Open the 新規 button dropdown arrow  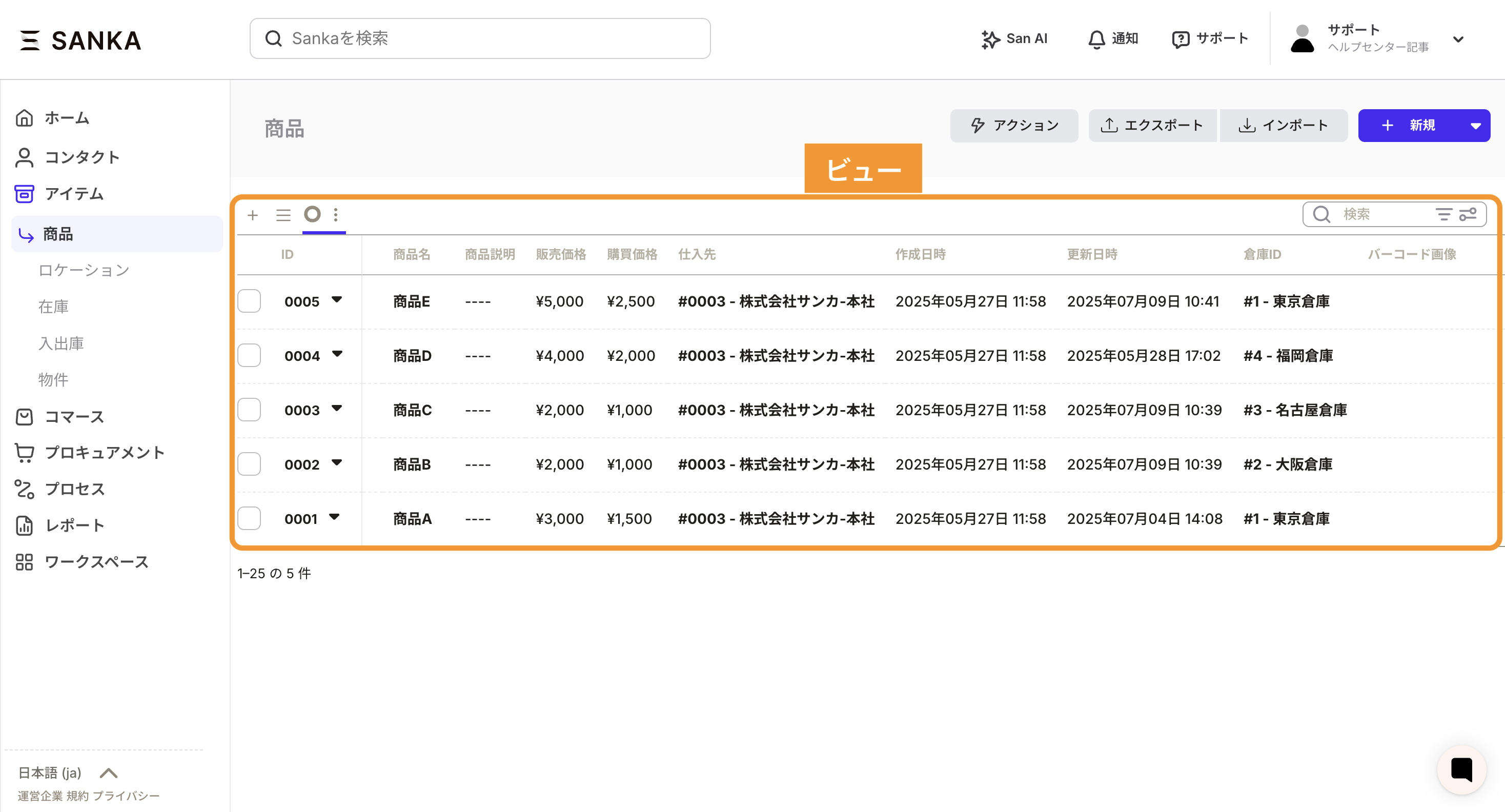coord(1475,126)
